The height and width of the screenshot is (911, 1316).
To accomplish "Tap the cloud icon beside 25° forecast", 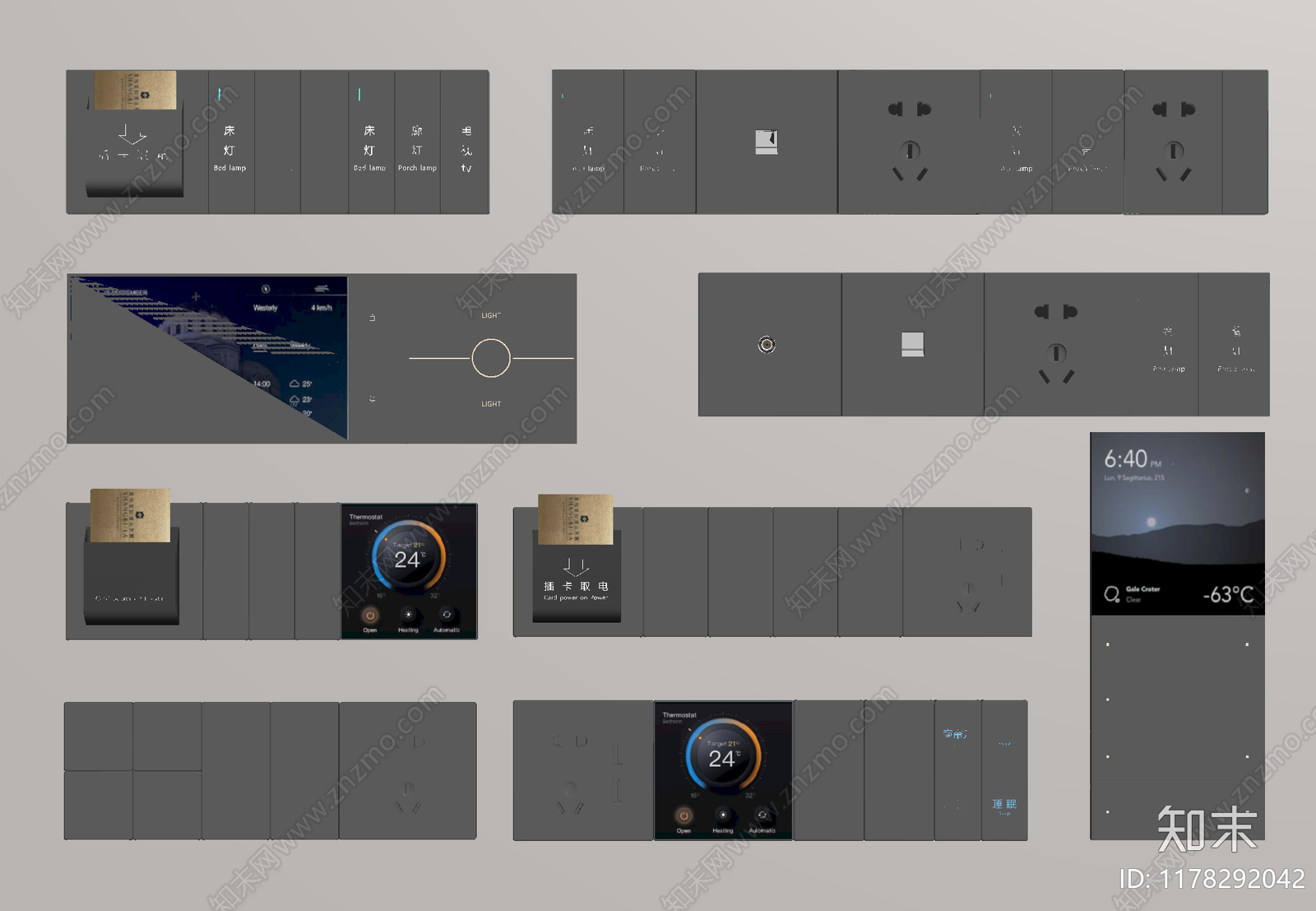I will point(294,383).
